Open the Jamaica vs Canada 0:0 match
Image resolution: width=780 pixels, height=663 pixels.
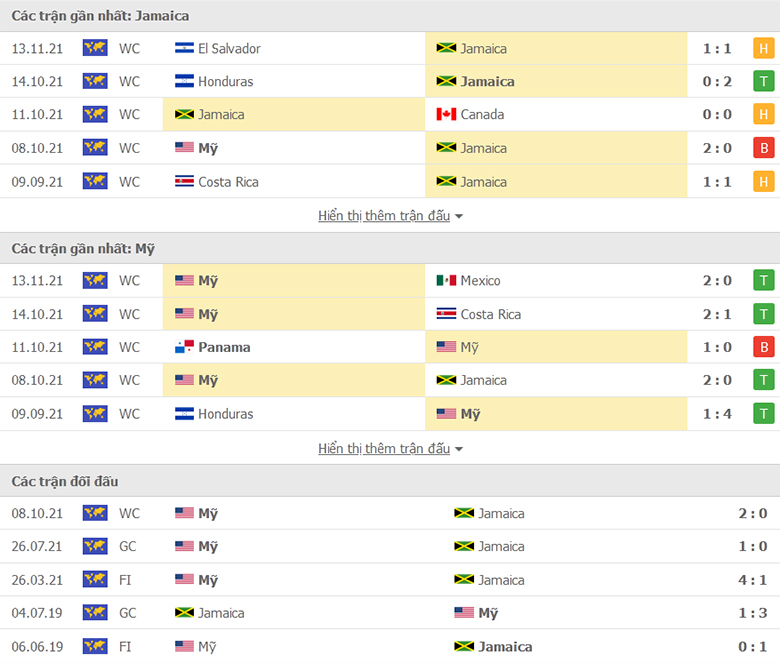(x=390, y=114)
